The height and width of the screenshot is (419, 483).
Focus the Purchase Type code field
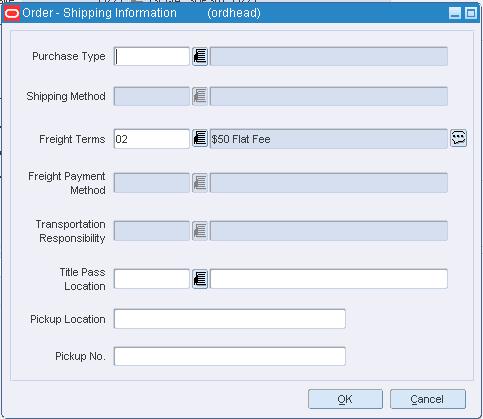click(152, 56)
